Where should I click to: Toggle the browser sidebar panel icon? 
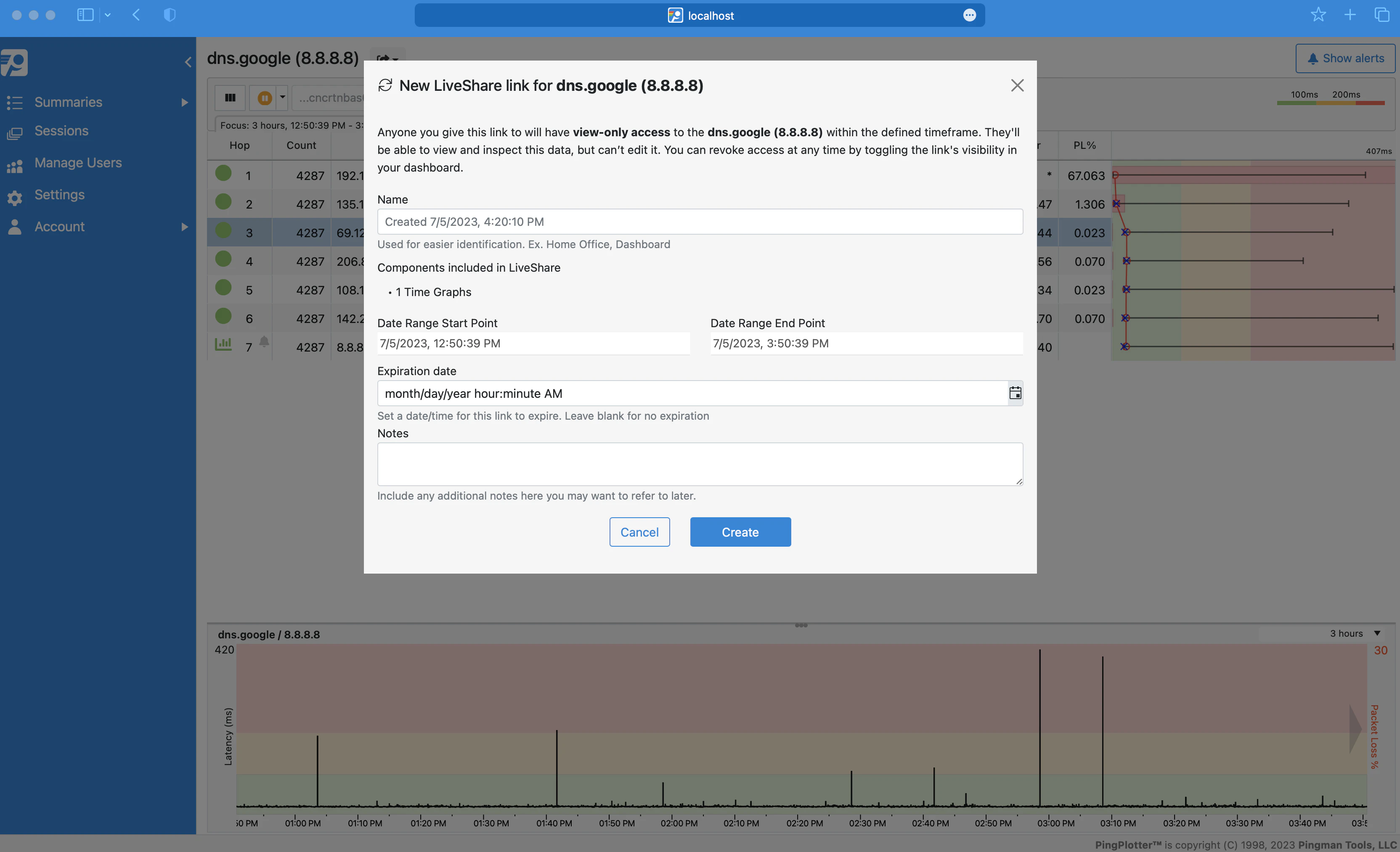point(85,15)
